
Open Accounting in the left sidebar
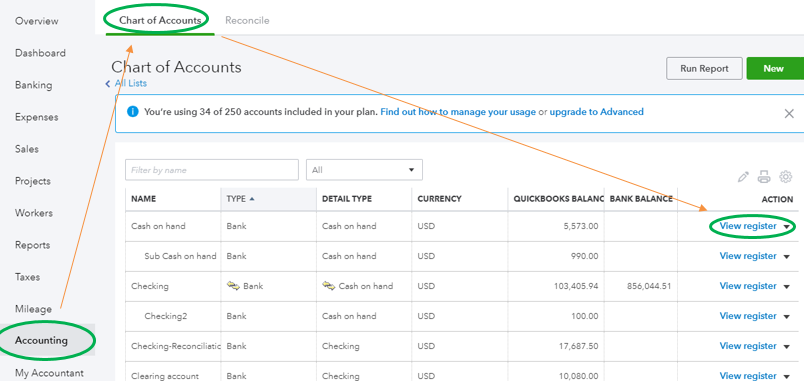42,340
